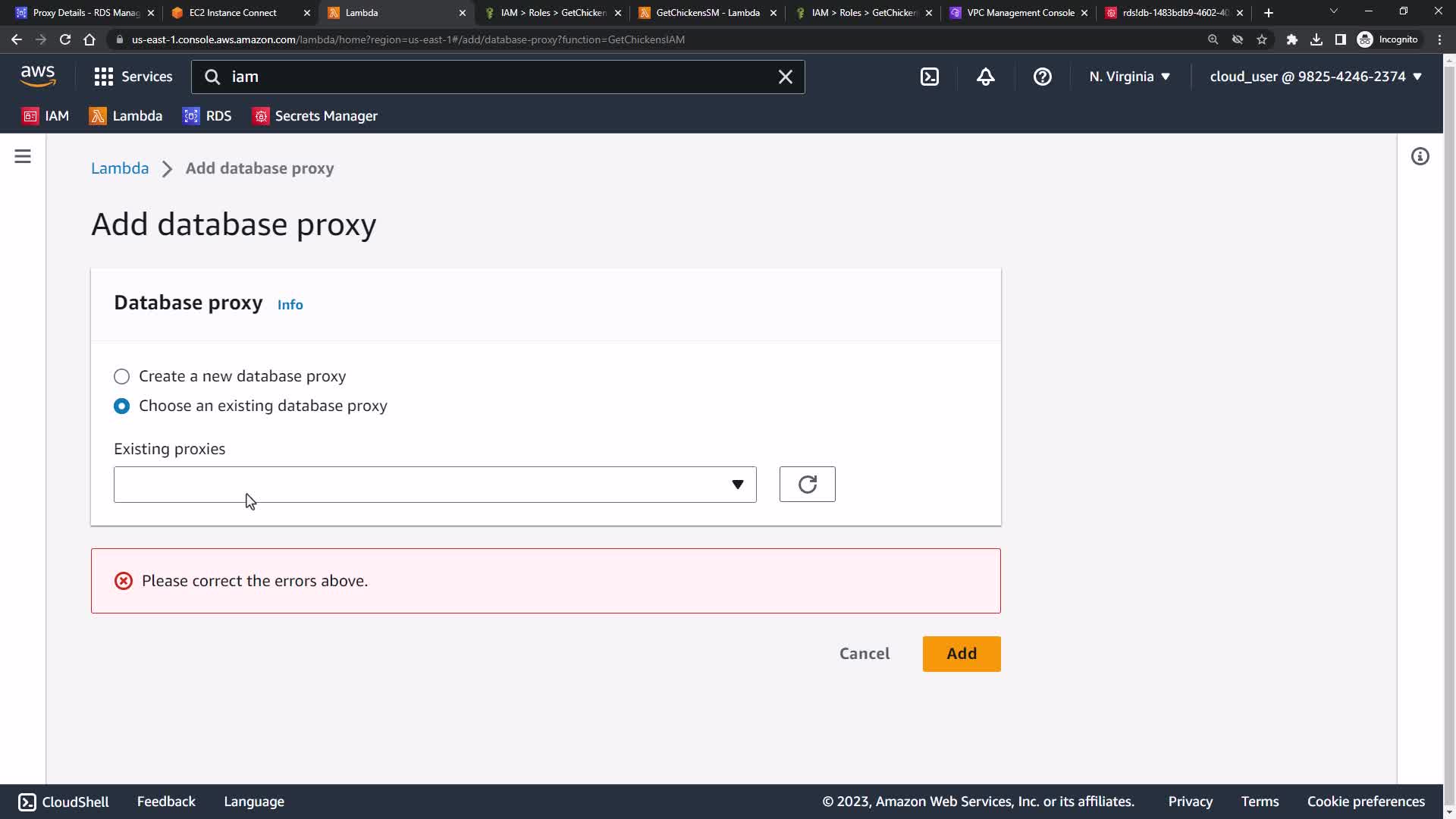Open the N. Virginia region dropdown
Screen dimensions: 1456x819
point(1129,77)
